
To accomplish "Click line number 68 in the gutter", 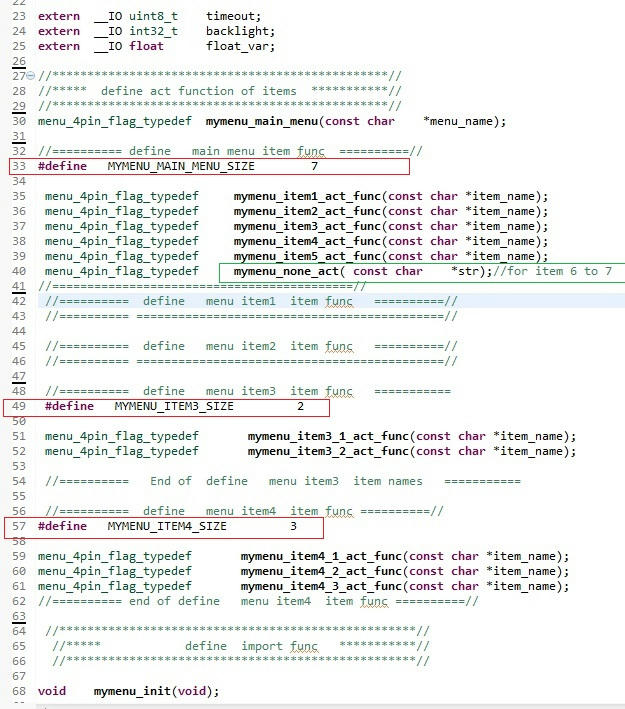I will point(20,691).
